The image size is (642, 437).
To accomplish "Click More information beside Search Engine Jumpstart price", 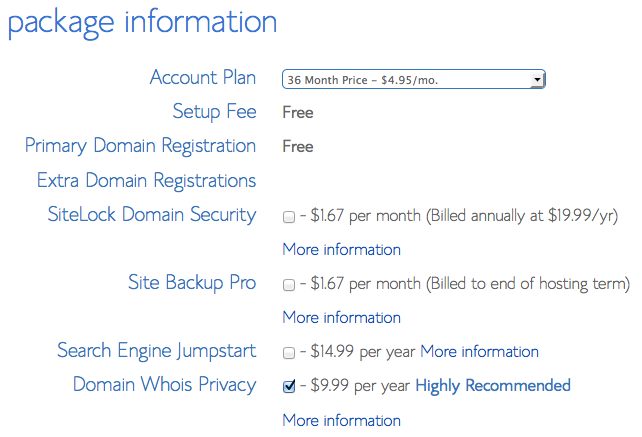I will click(x=479, y=352).
